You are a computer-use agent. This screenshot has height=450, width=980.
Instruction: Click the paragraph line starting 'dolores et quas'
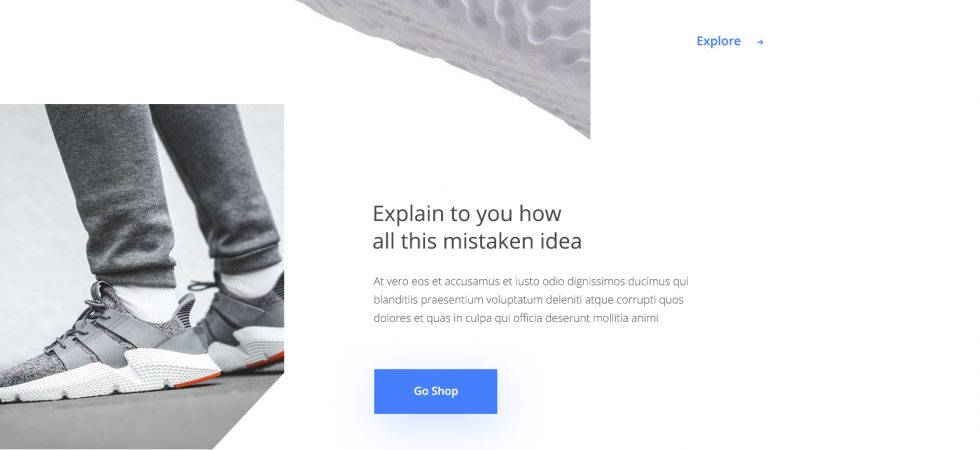(516, 318)
